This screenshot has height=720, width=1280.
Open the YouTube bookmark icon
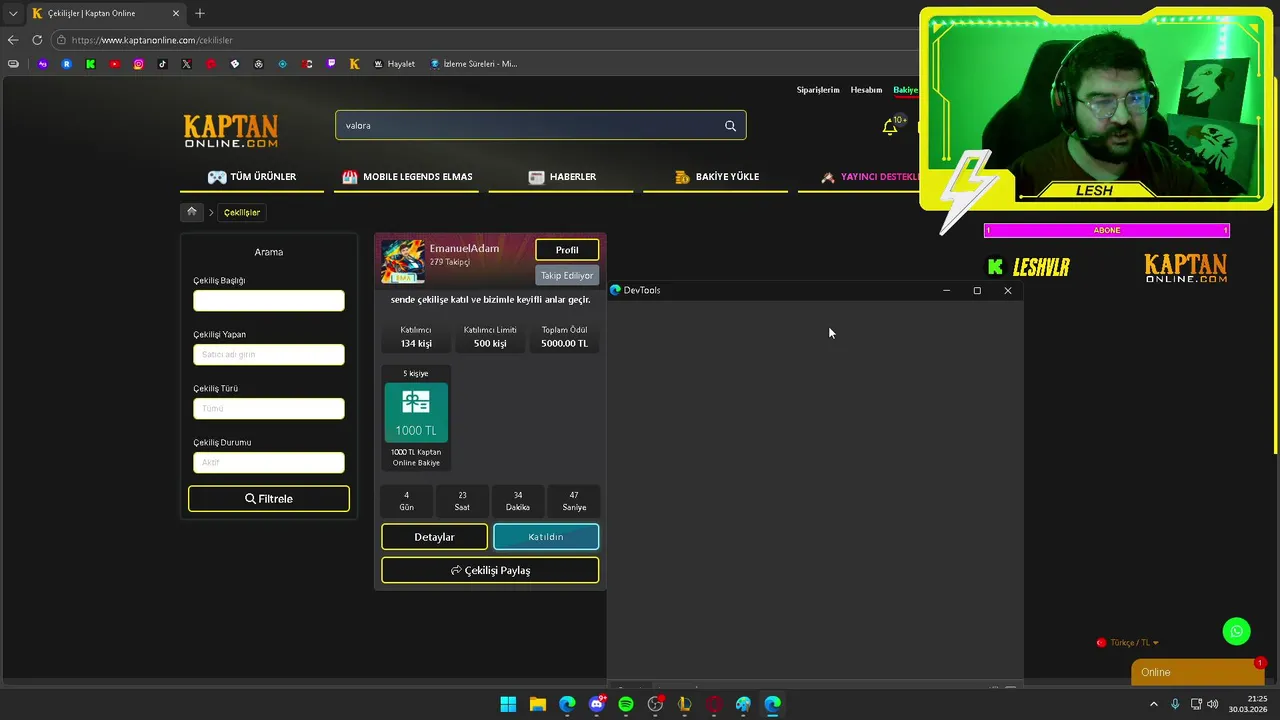(114, 64)
